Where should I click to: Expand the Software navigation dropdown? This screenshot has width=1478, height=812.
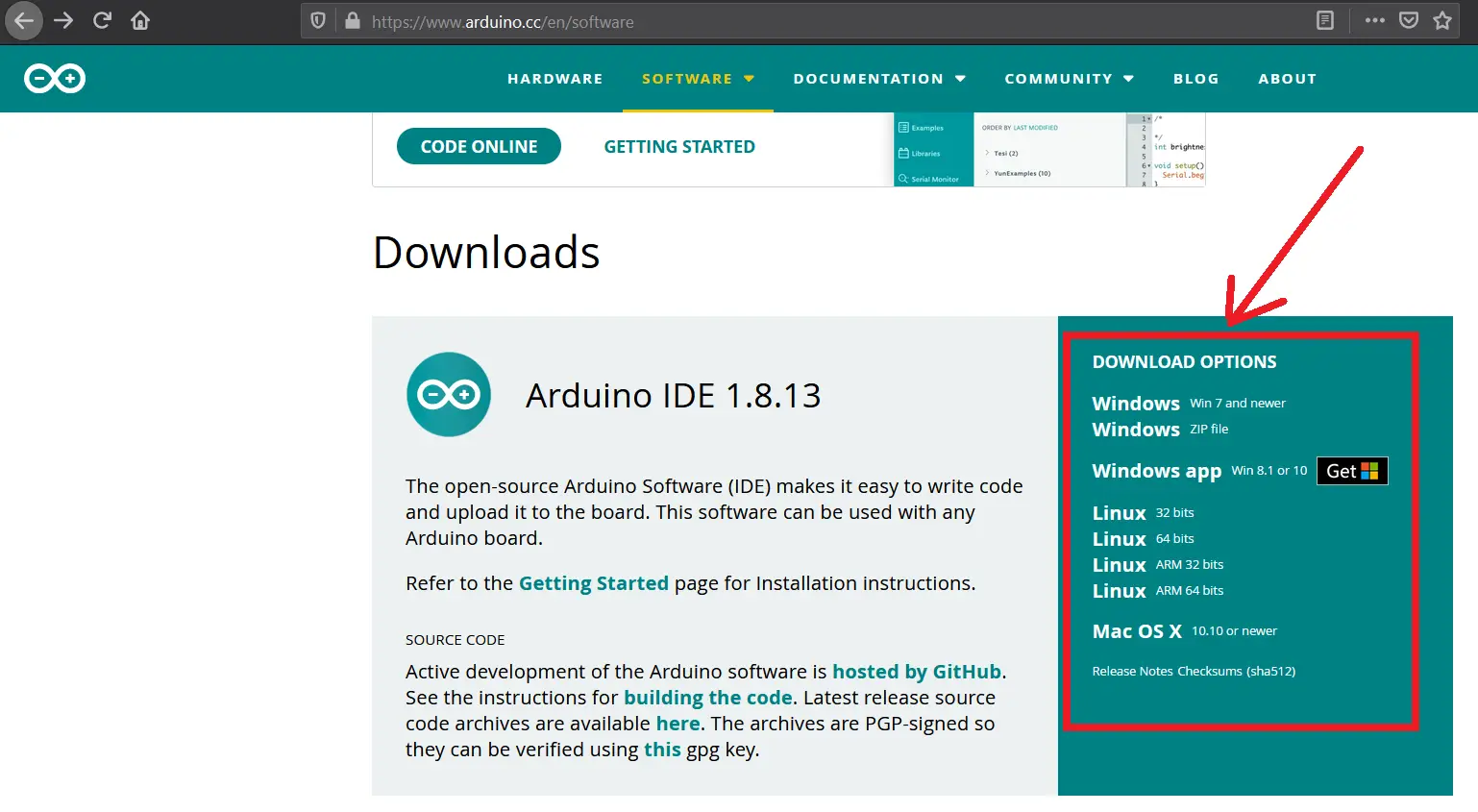[698, 79]
